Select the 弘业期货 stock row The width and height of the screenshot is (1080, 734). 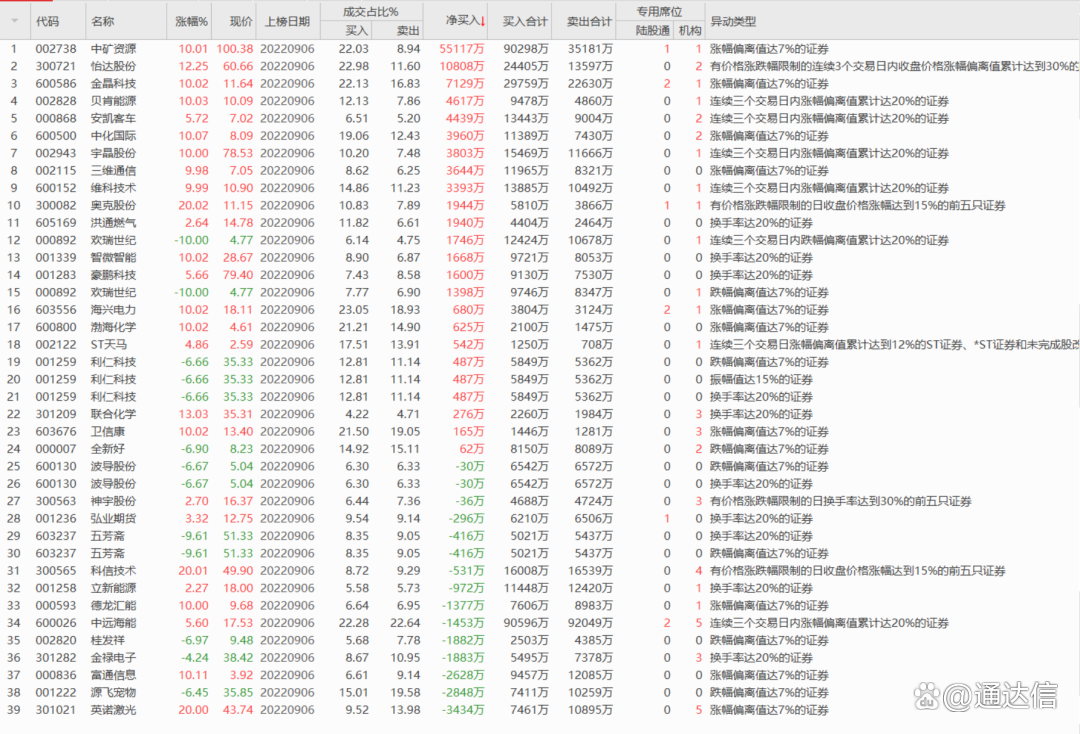click(x=113, y=519)
